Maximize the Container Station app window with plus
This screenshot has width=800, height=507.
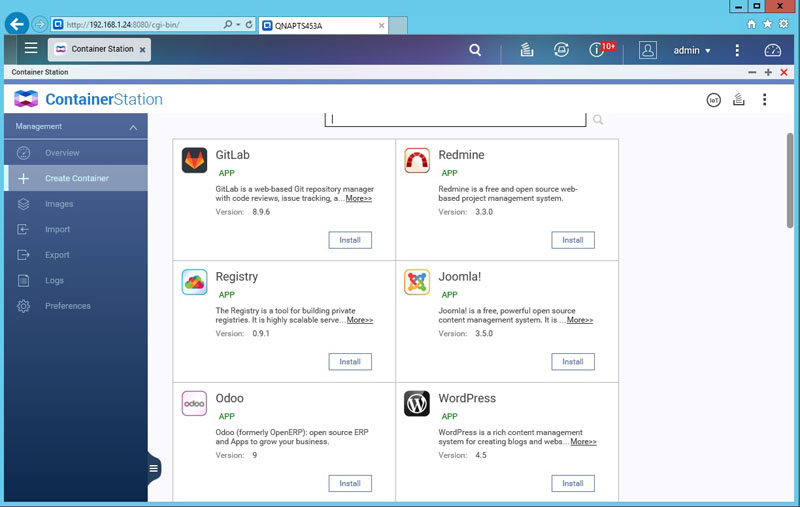pos(768,72)
